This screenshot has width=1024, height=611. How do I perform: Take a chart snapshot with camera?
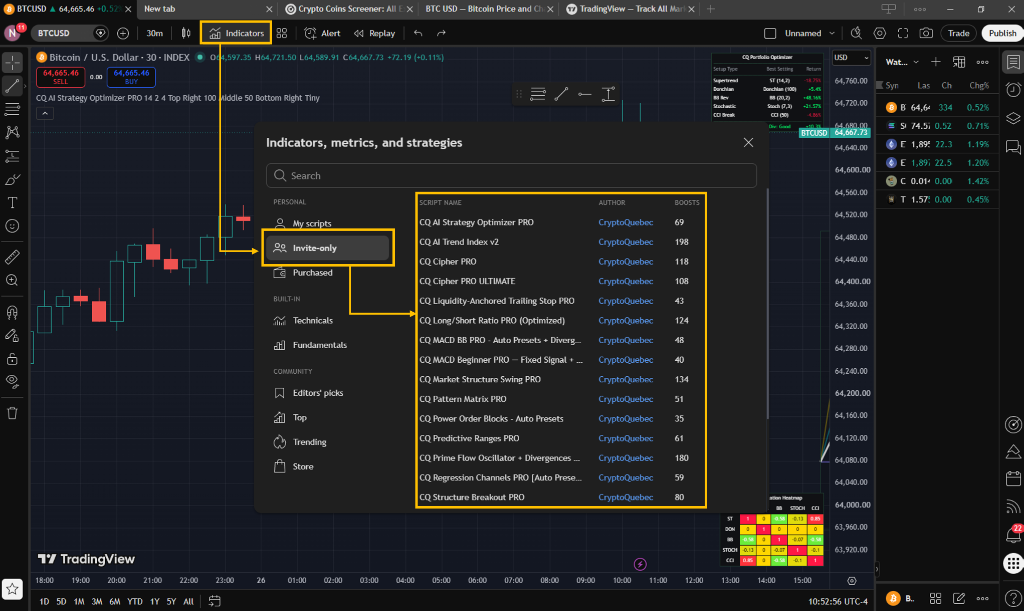pyautogui.click(x=926, y=33)
